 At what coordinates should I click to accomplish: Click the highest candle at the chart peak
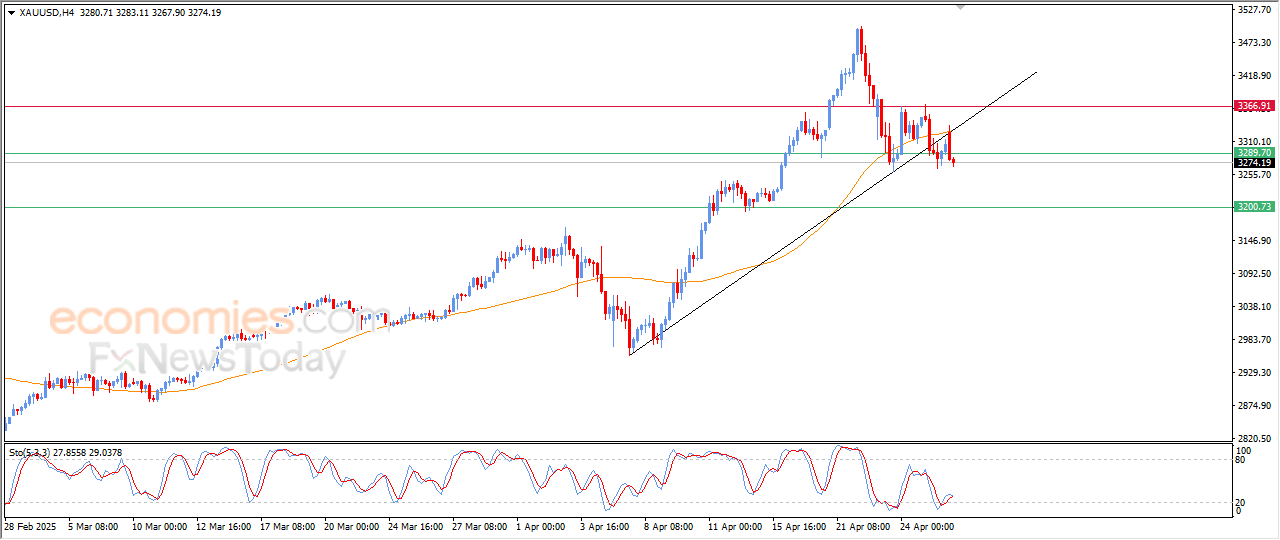pyautogui.click(x=859, y=40)
